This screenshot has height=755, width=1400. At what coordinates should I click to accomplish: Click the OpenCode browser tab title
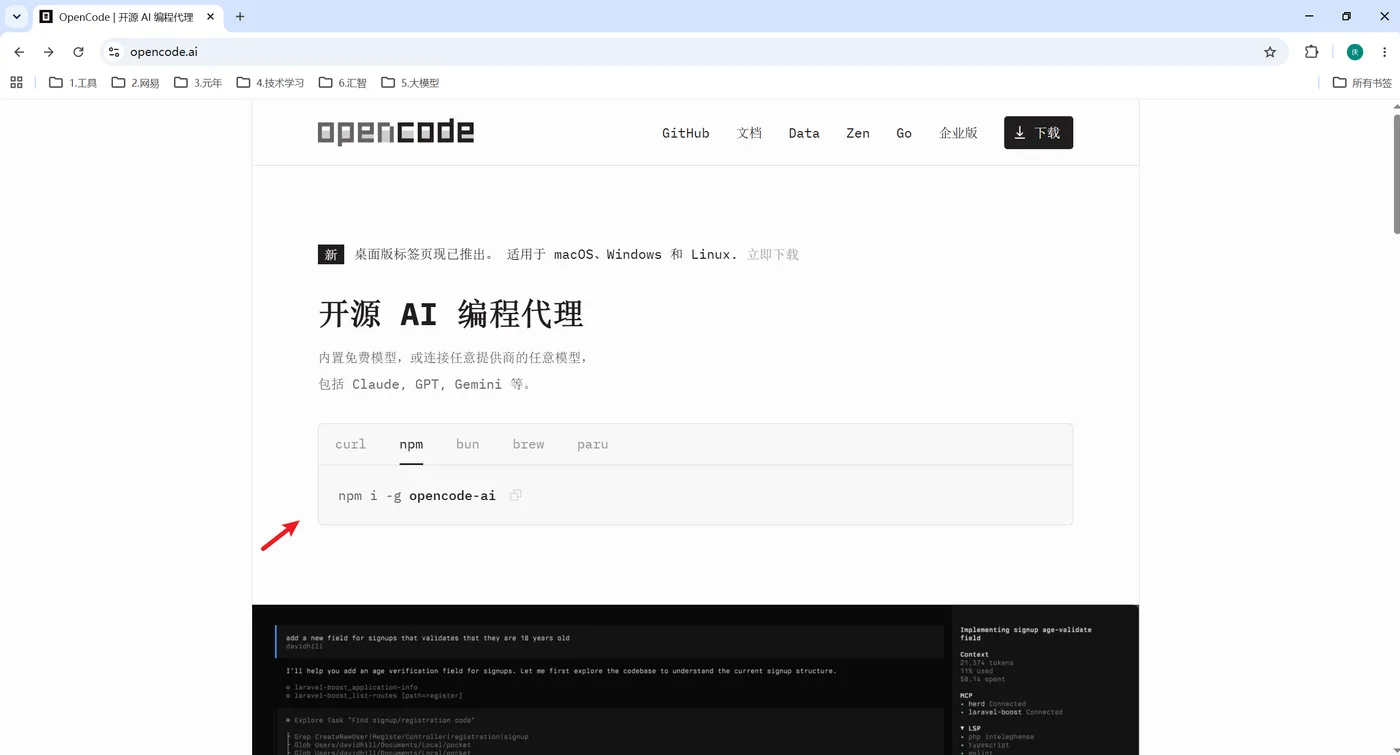pos(126,17)
